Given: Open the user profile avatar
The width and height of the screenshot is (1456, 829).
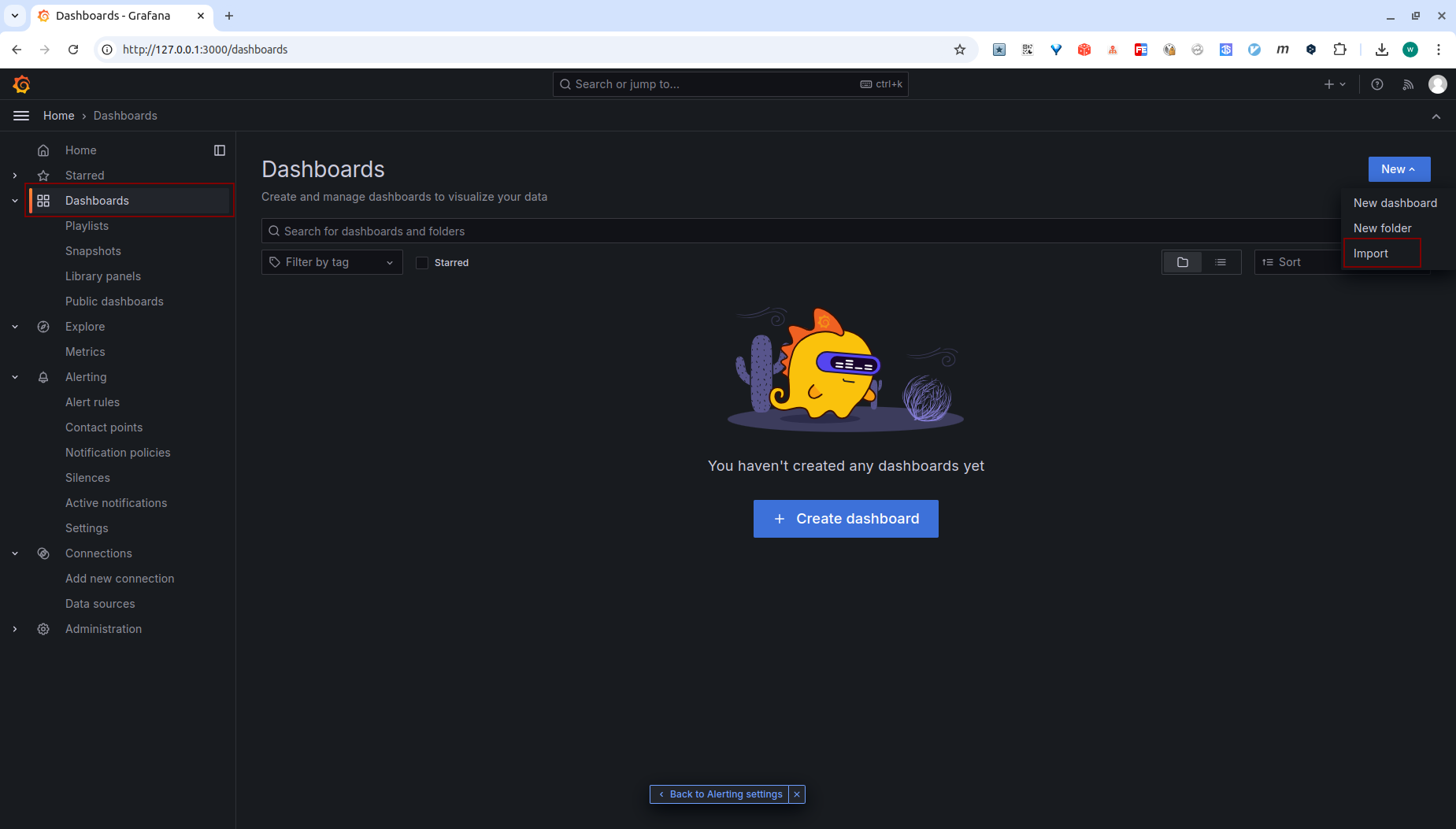Looking at the screenshot, I should (x=1438, y=84).
